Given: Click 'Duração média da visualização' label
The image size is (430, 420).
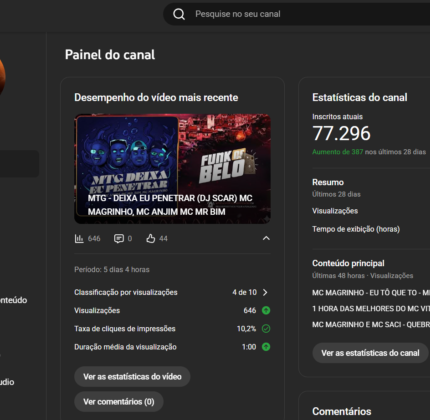Looking at the screenshot, I should pyautogui.click(x=125, y=347).
